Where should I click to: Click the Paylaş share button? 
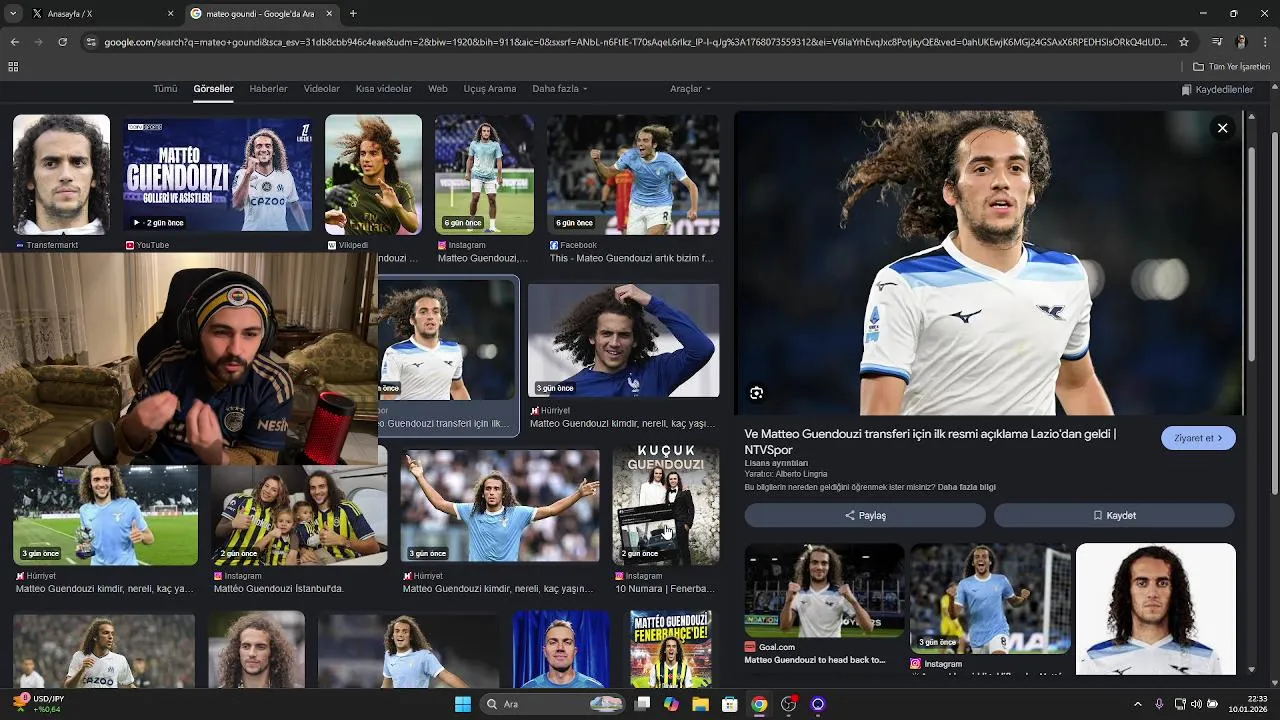click(865, 515)
